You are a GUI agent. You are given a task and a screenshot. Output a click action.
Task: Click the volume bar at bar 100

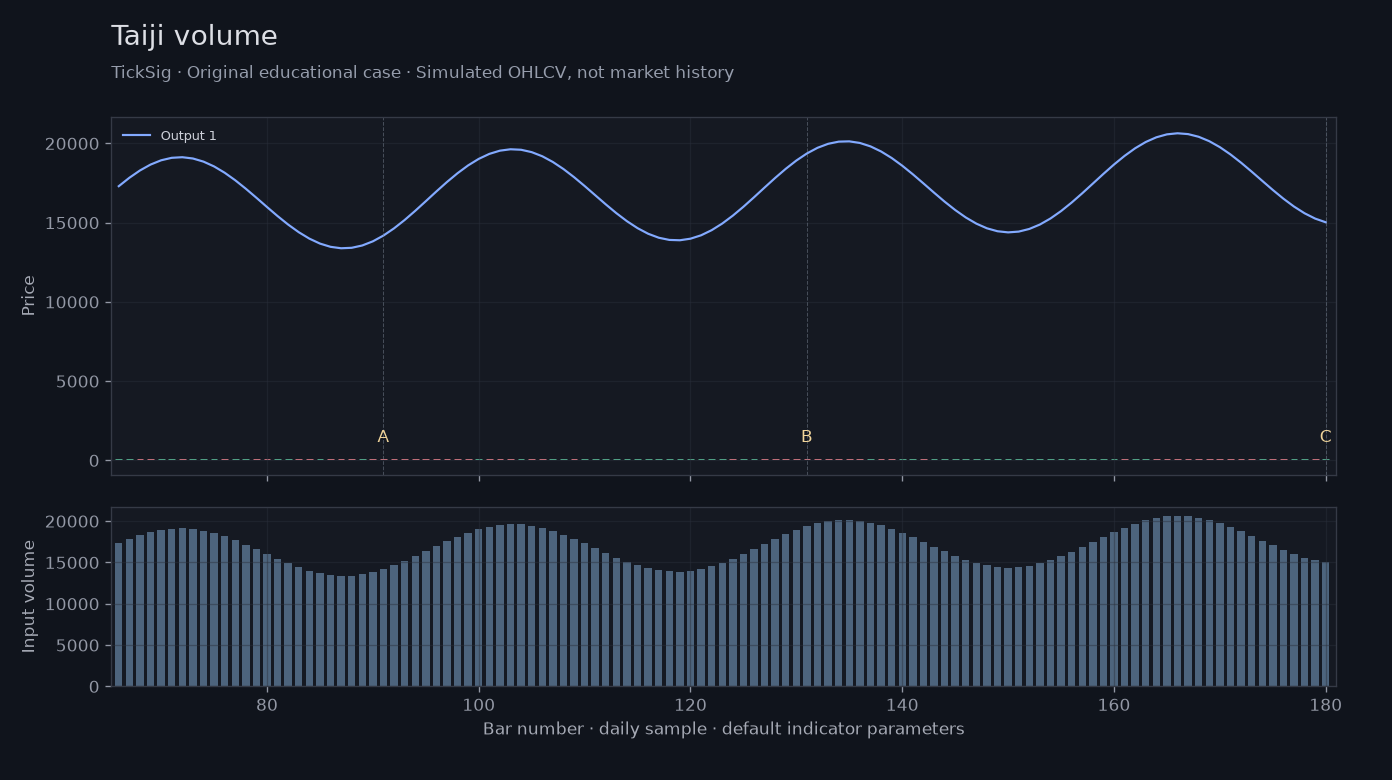point(479,607)
